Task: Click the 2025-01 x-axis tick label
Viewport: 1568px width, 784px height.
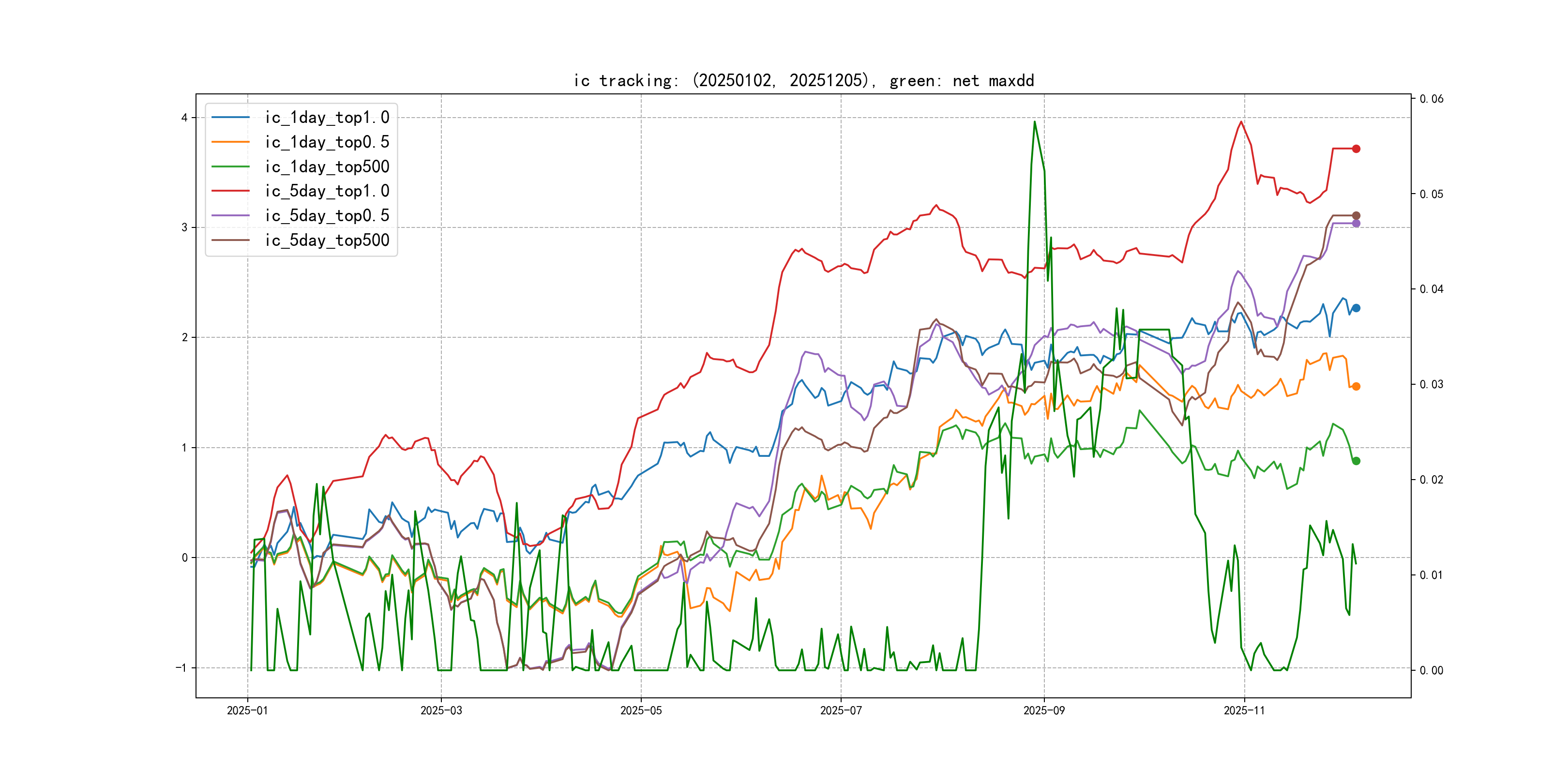Action: [247, 710]
